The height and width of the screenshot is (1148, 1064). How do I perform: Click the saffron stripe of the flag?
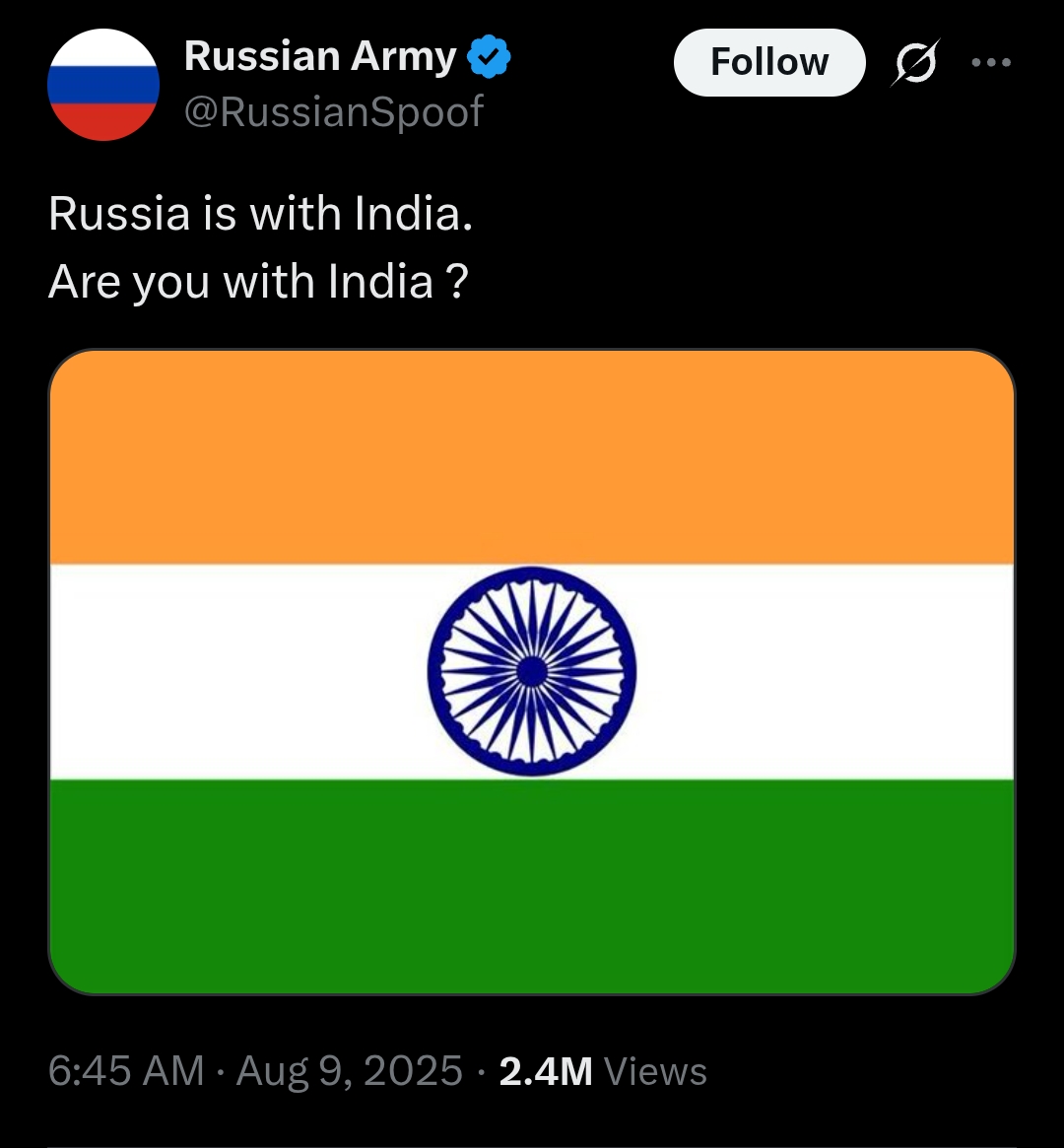(x=532, y=457)
